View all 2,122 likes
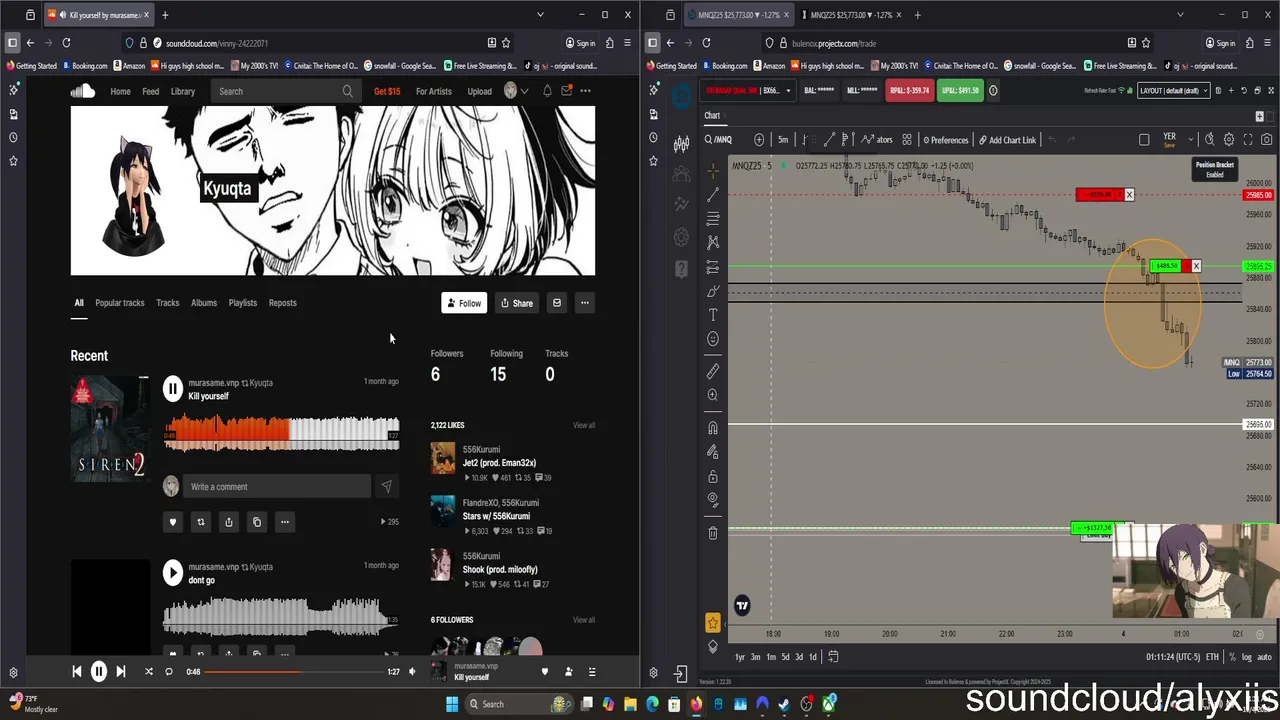The image size is (1280, 720). [x=583, y=425]
